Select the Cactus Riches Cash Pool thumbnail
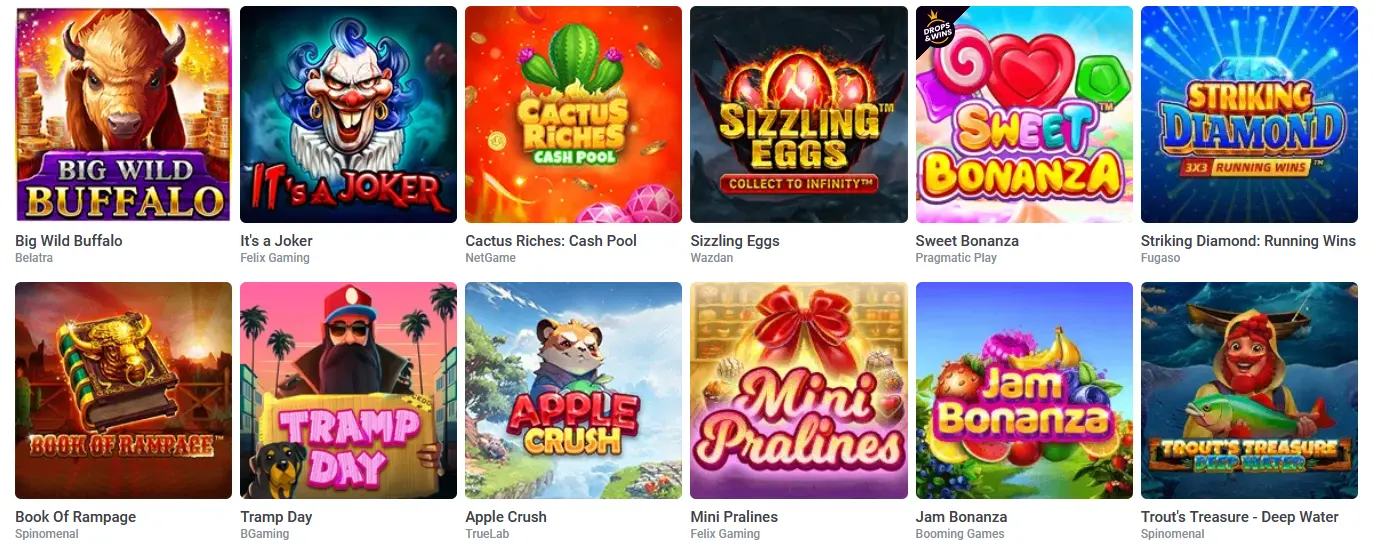The height and width of the screenshot is (546, 1373). 574,115
